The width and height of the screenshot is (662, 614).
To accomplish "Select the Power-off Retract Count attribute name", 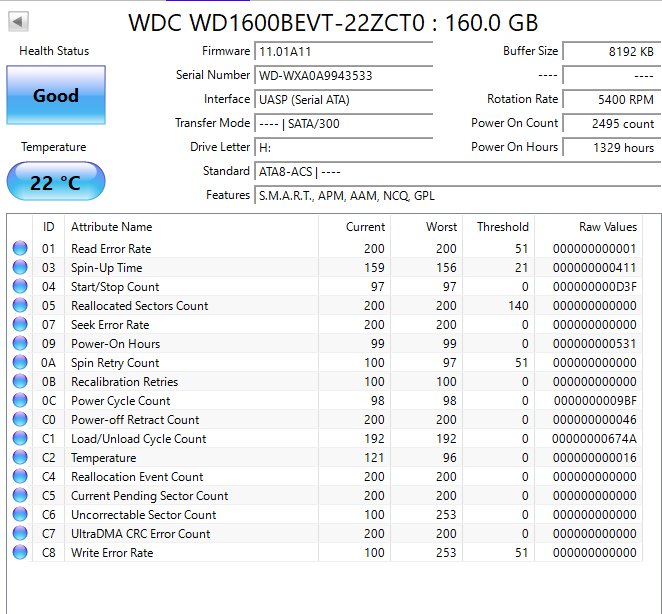I will click(135, 420).
